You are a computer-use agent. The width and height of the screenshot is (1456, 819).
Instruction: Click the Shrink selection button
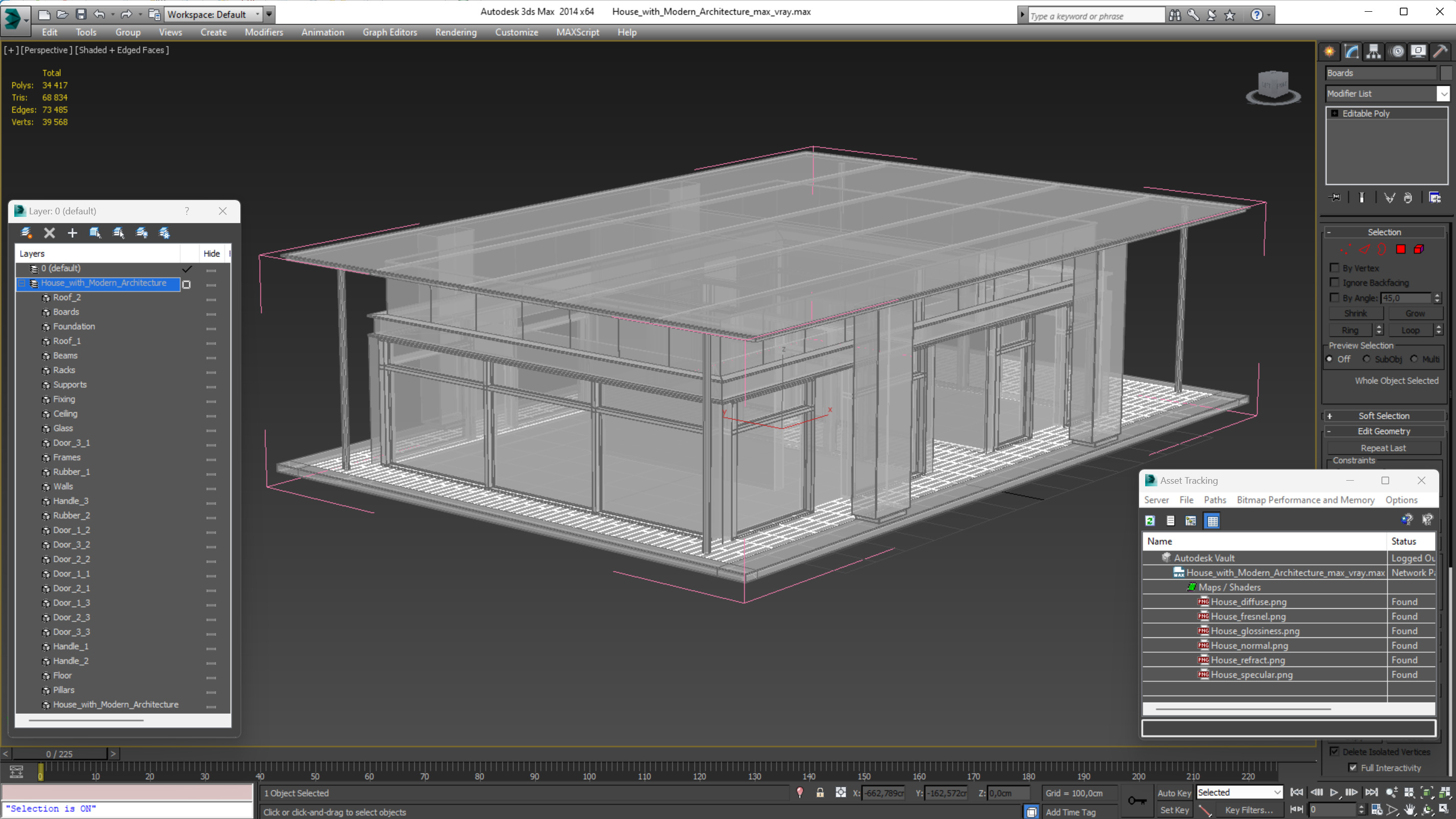(x=1355, y=314)
